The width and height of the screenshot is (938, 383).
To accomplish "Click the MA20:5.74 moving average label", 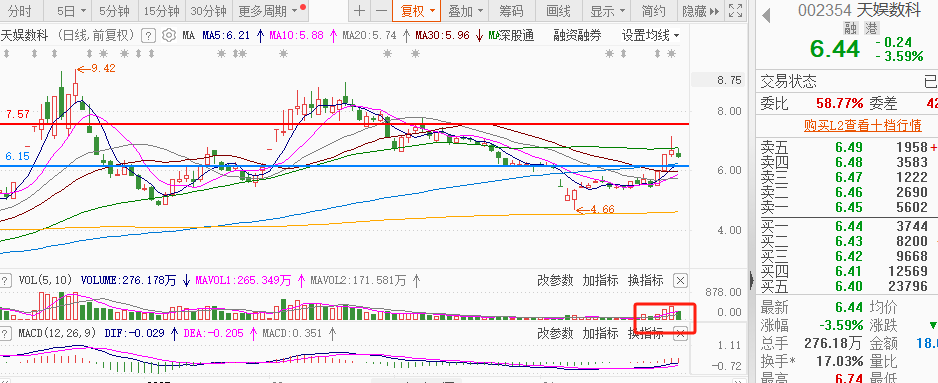I will click(369, 36).
